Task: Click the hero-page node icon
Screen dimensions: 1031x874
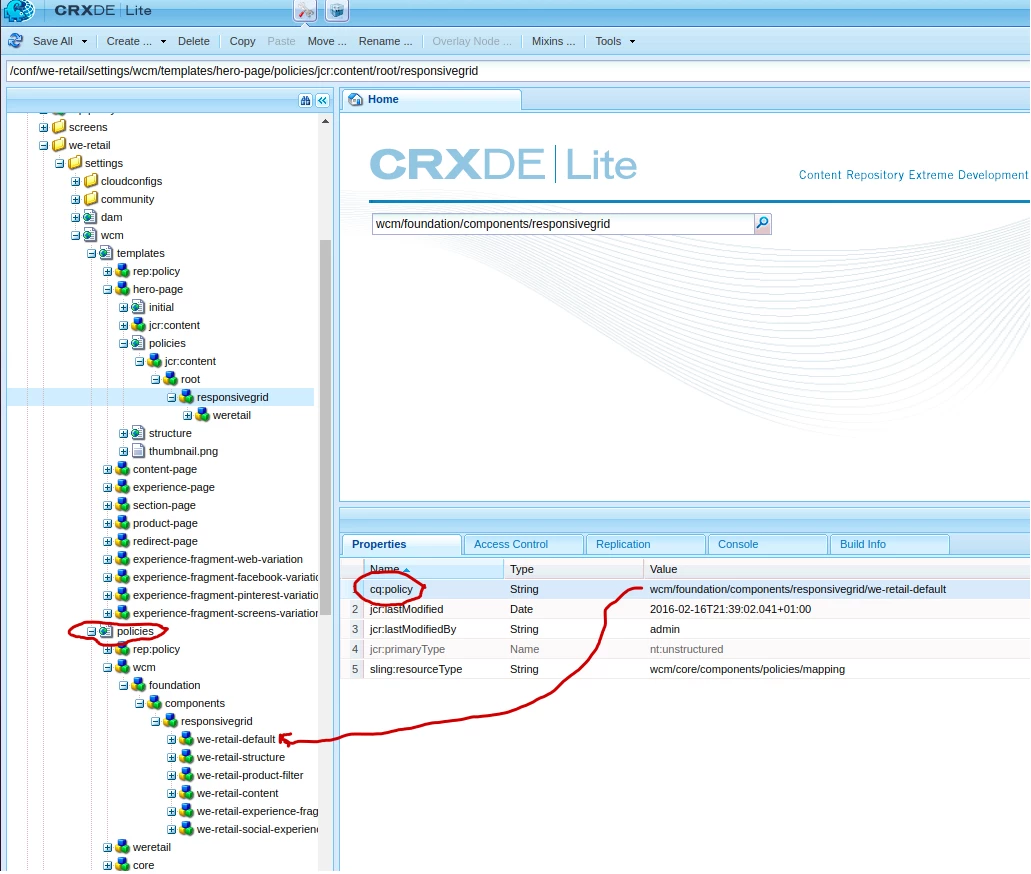Action: pos(122,289)
